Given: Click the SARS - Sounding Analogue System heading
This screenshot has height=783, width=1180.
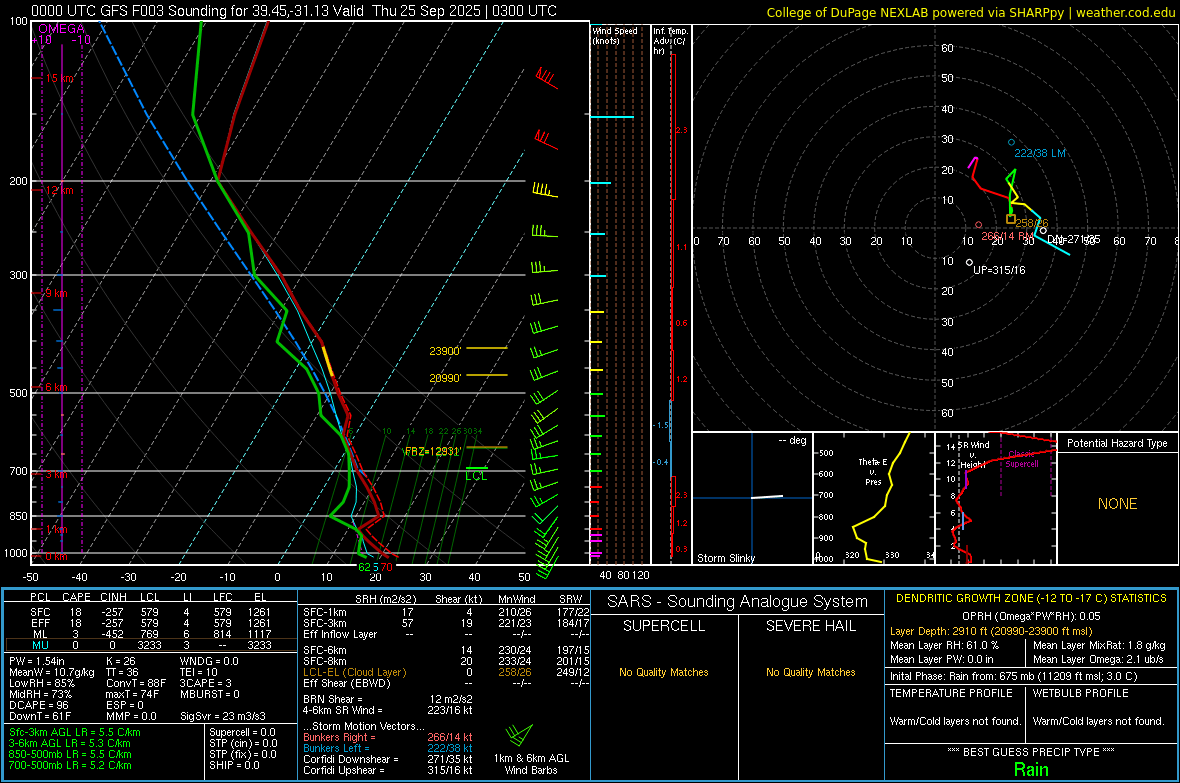Looking at the screenshot, I should (737, 602).
